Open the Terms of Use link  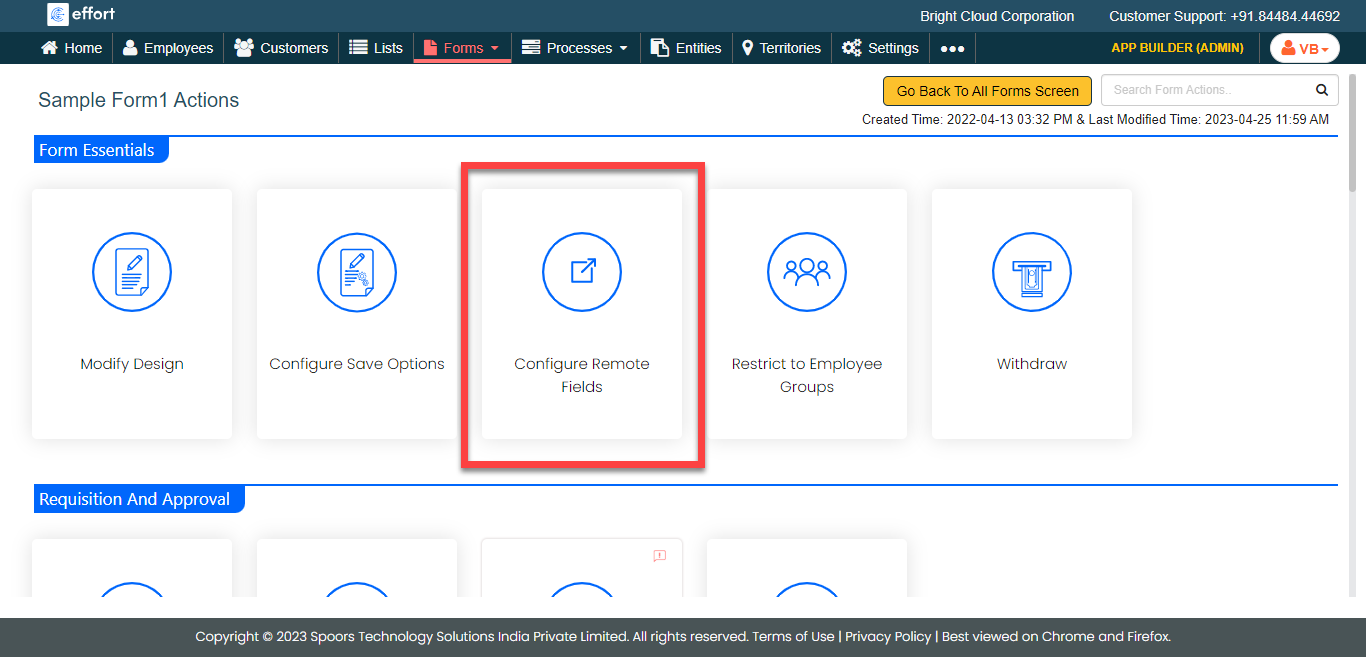tap(793, 636)
